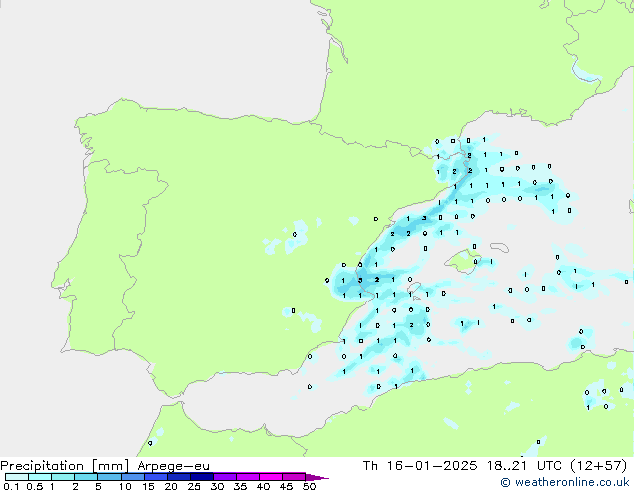Click the 25–30 mm dark navy swatch
Image resolution: width=634 pixels, height=490 pixels.
pos(201,477)
